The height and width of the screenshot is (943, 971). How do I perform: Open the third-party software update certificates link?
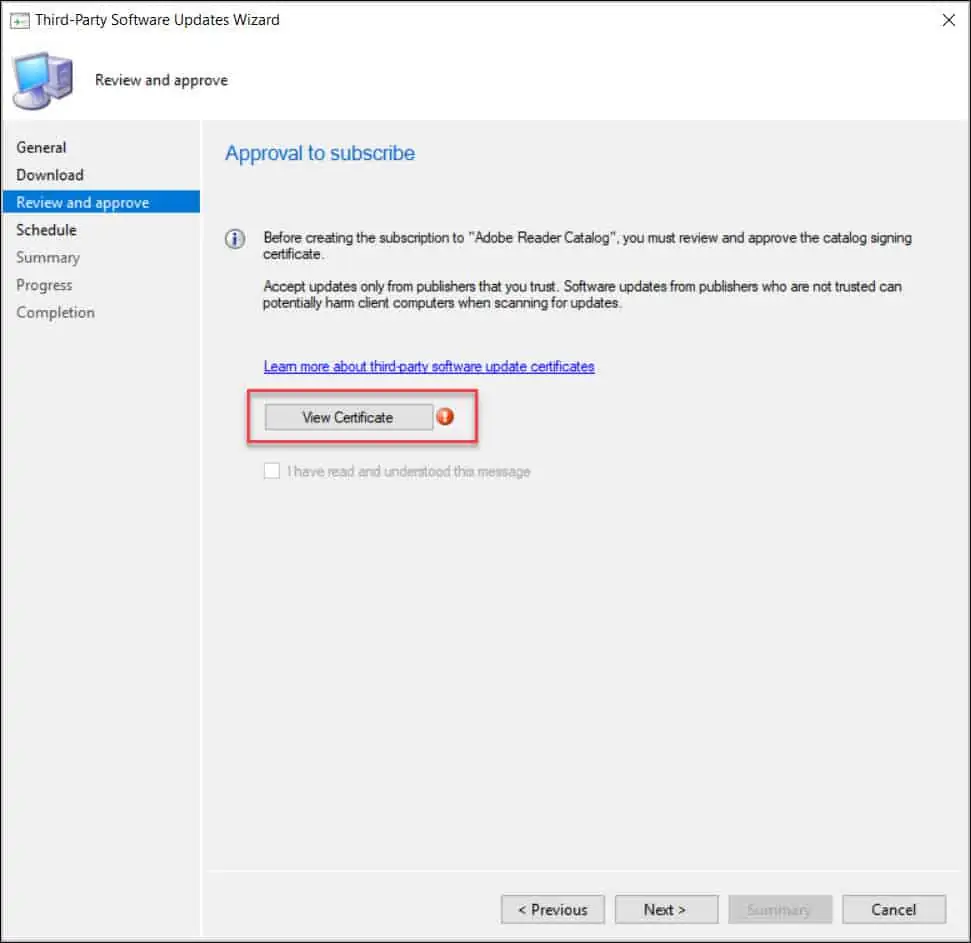point(429,367)
